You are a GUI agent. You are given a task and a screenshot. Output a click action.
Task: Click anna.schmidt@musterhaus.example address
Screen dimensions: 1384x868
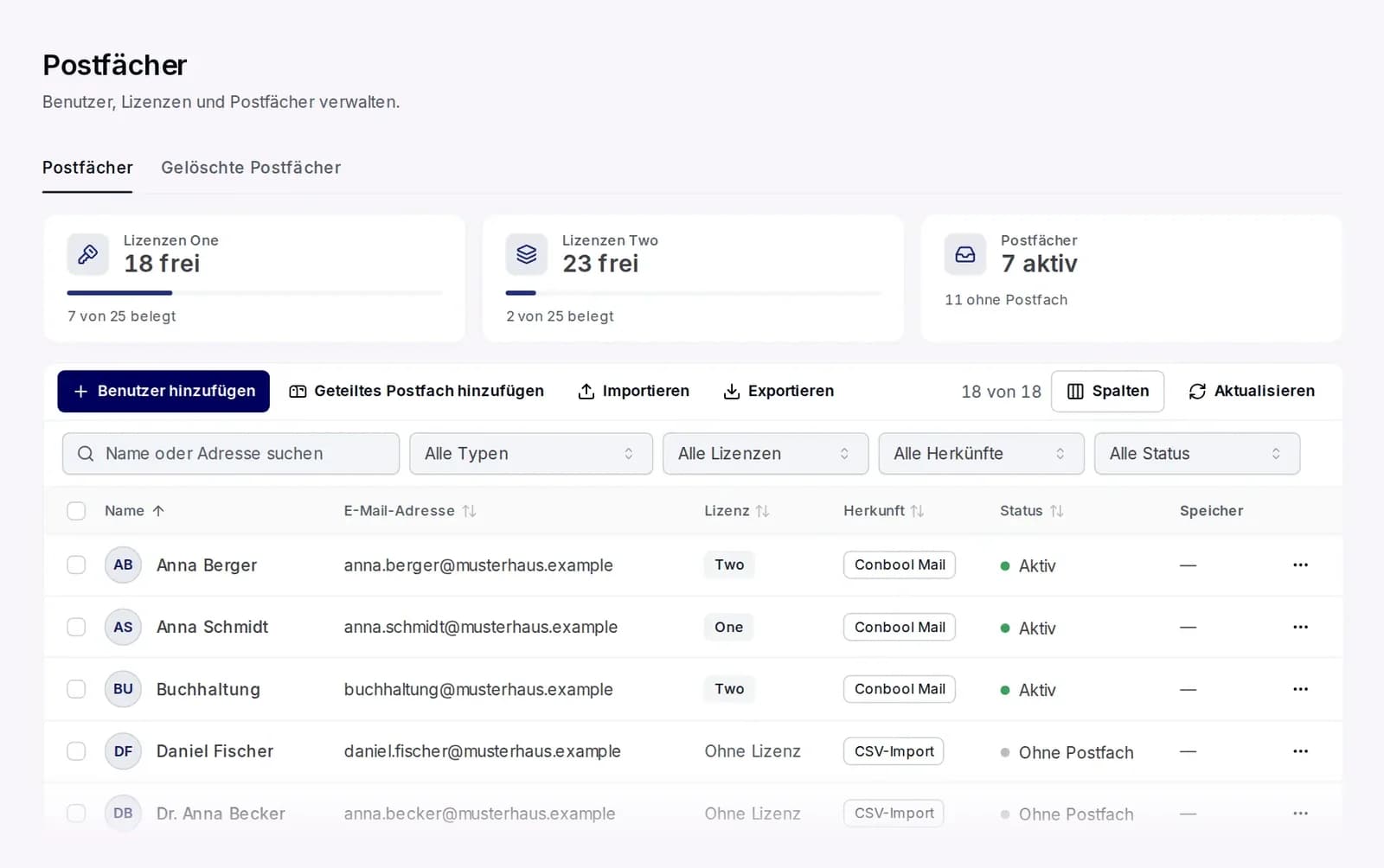tap(481, 628)
